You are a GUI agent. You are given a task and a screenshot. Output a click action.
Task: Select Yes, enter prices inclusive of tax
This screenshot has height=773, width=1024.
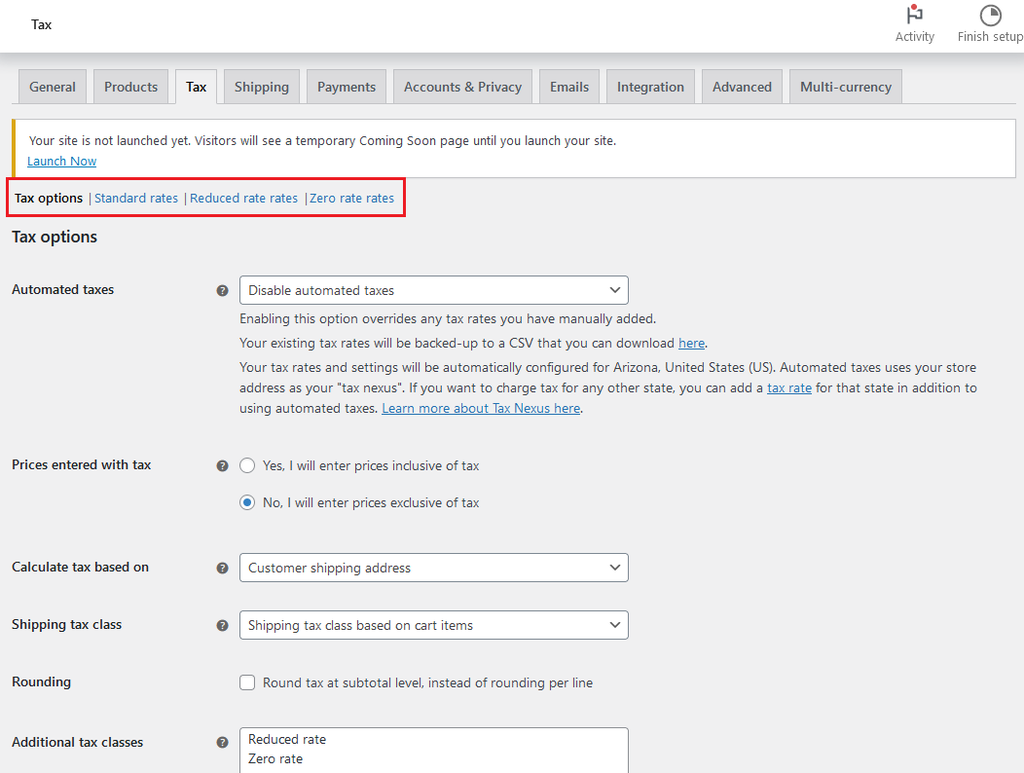click(248, 466)
